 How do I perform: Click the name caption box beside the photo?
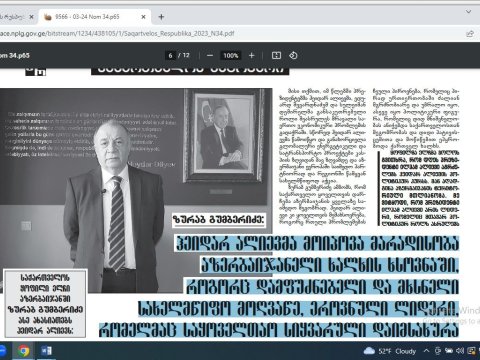219,220
